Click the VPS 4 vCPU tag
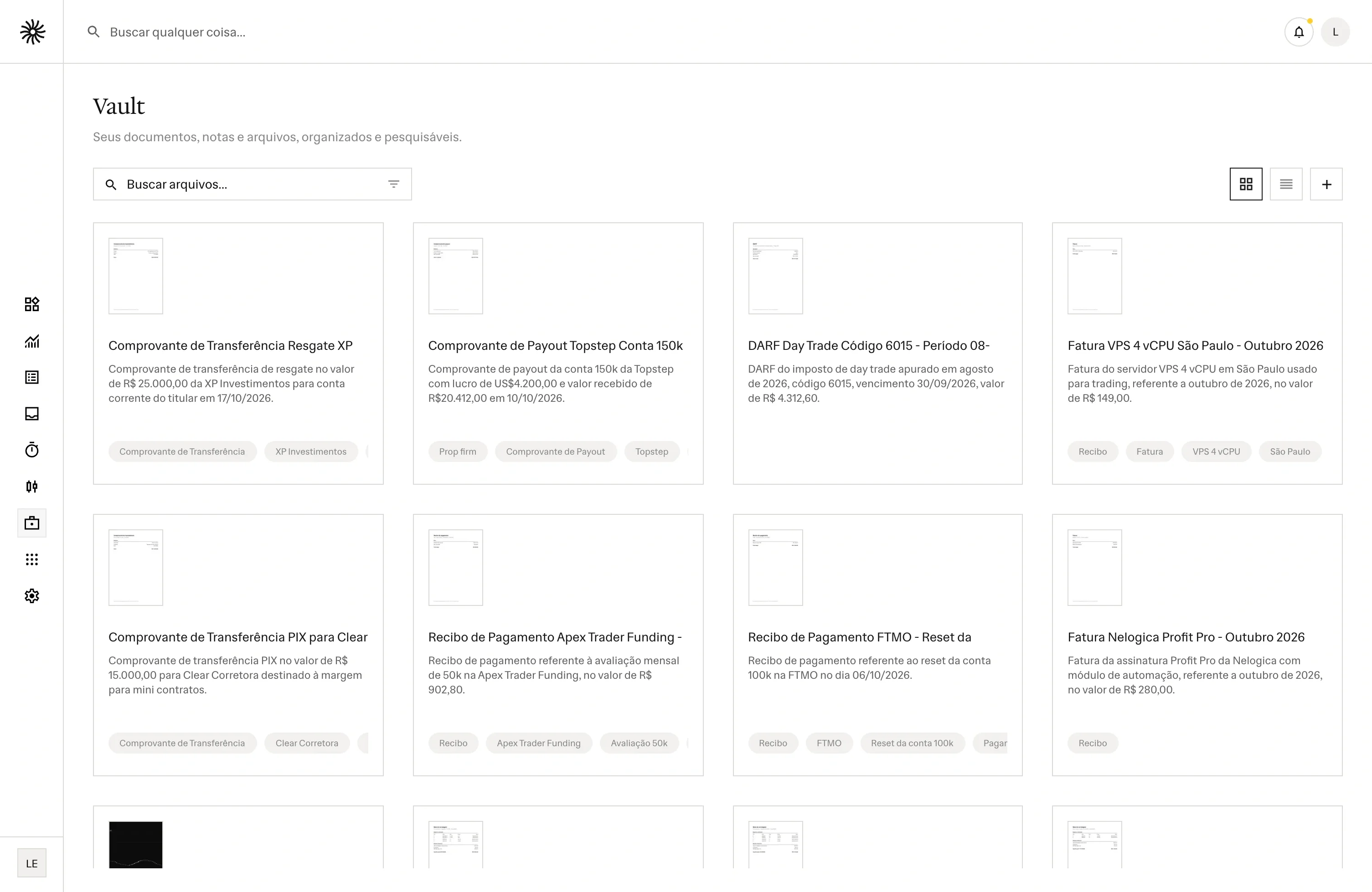 [x=1216, y=452]
